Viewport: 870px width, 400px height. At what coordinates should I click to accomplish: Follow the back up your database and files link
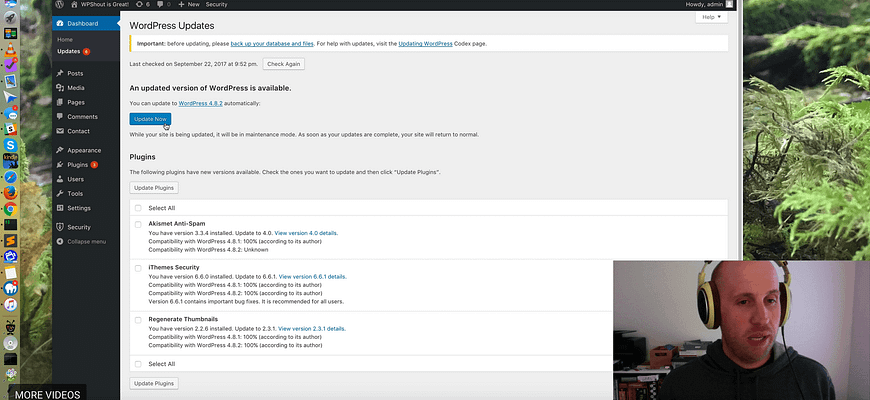click(x=272, y=43)
